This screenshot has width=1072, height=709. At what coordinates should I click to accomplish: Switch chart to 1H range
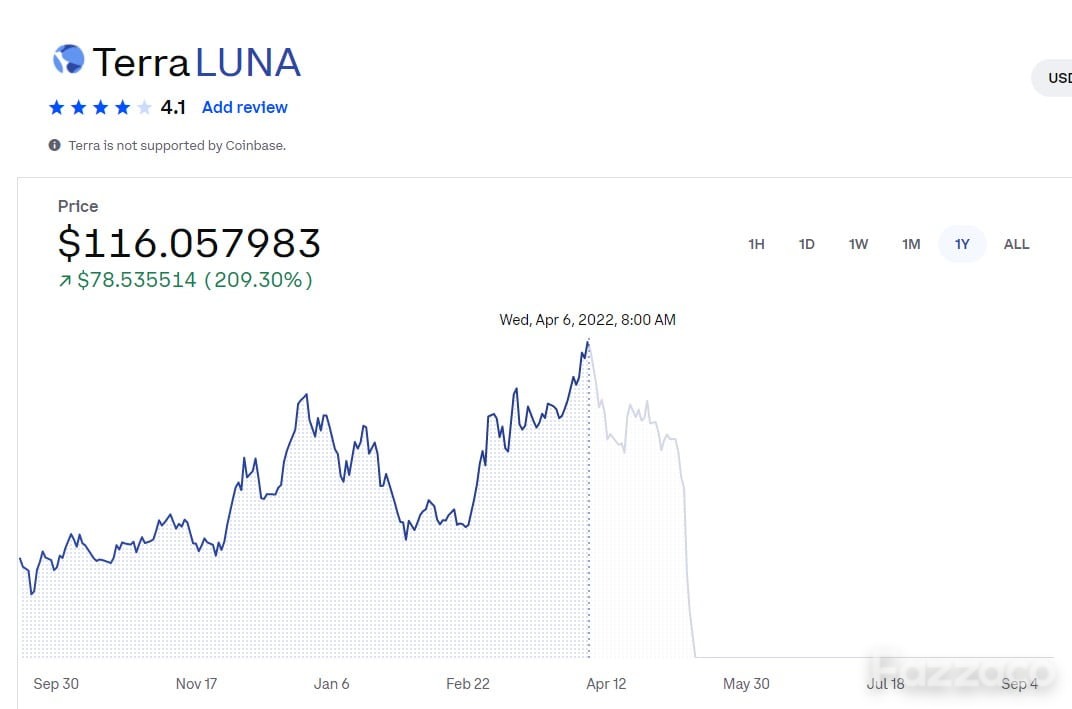756,244
